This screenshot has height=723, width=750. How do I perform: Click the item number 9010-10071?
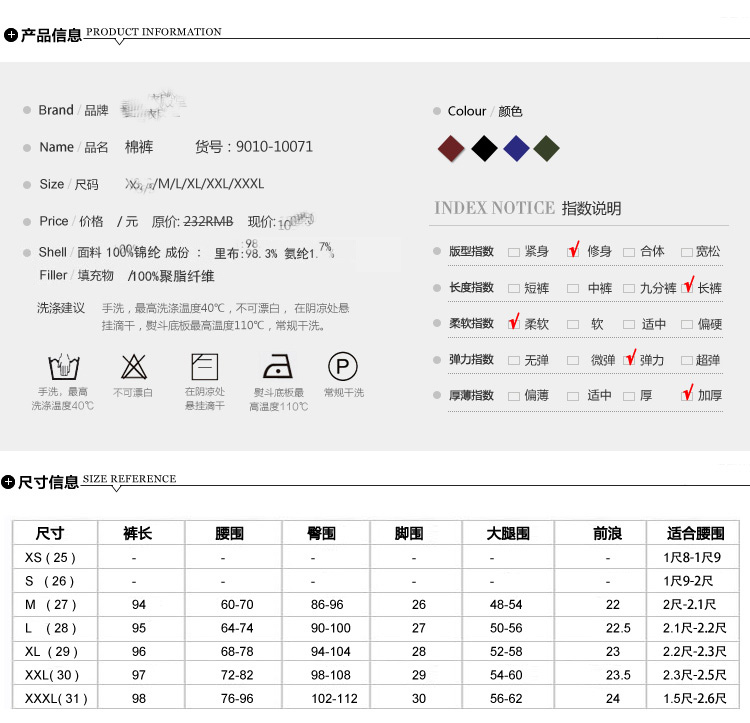click(x=274, y=146)
